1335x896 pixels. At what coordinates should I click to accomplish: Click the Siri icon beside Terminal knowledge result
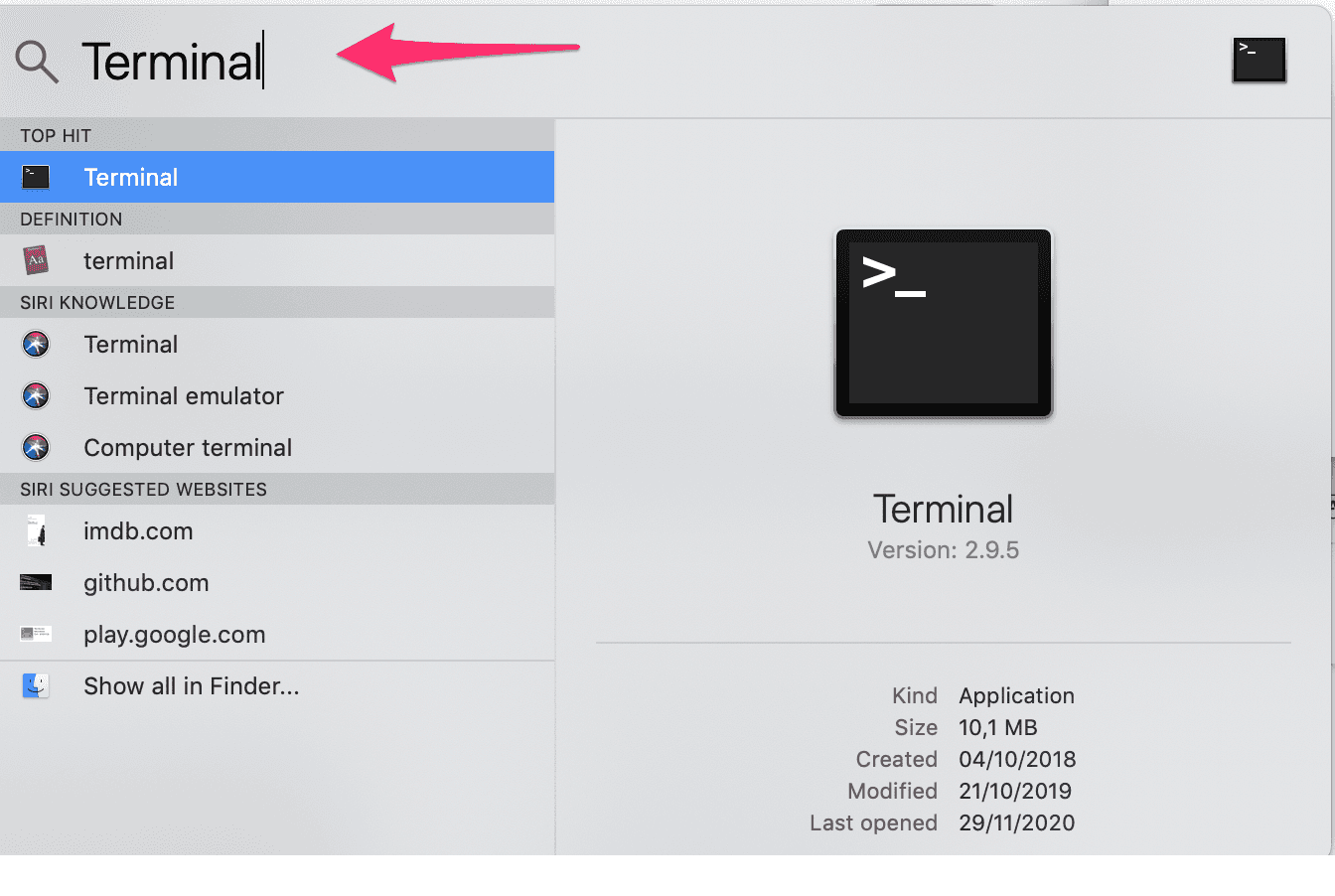point(36,345)
